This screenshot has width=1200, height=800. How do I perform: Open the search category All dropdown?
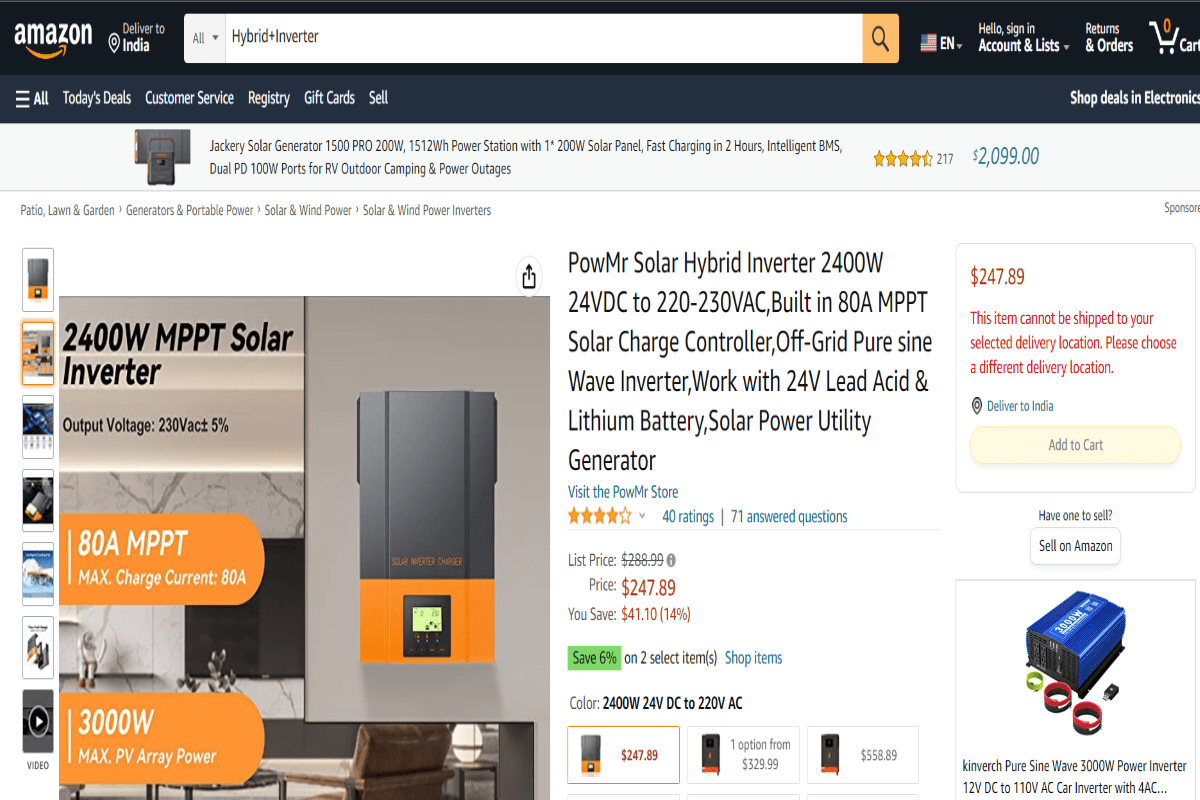(x=205, y=38)
